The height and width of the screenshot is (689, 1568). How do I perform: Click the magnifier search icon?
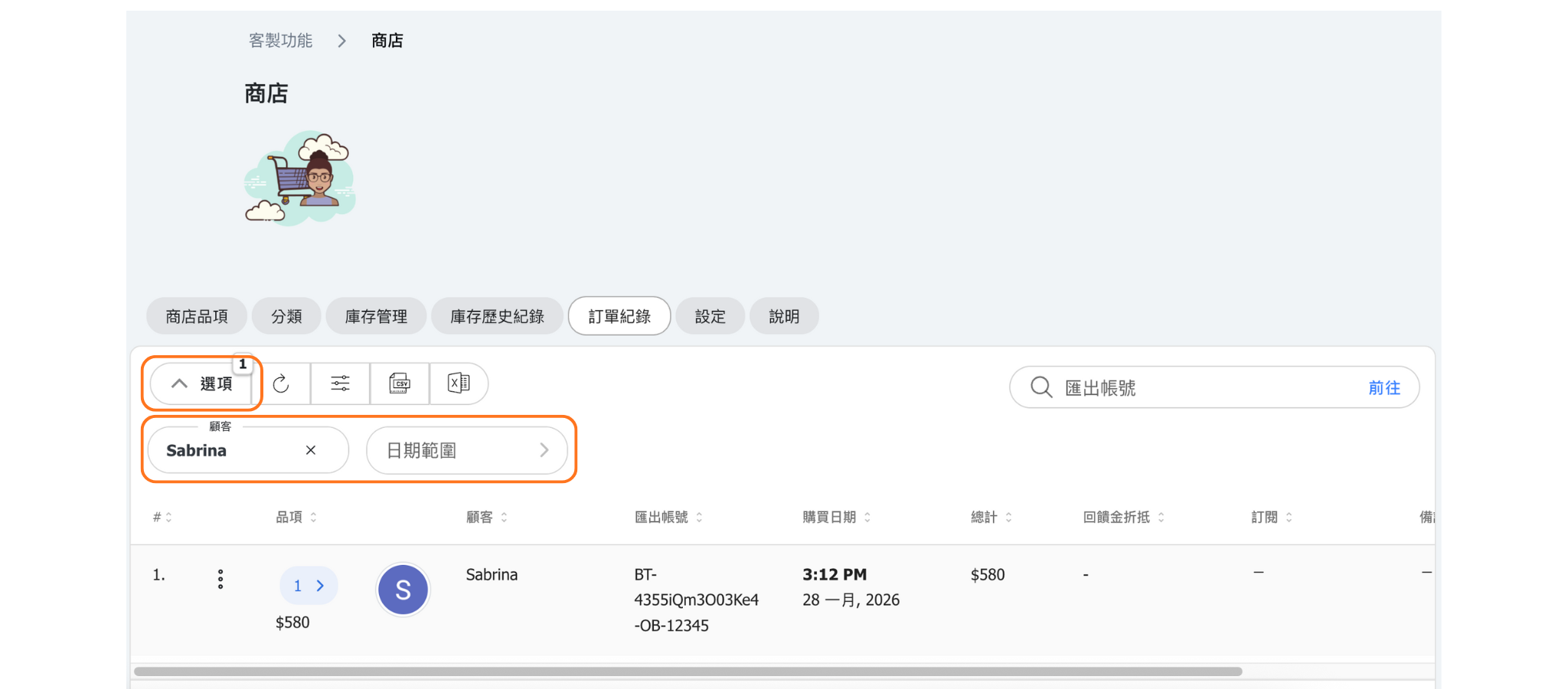pos(1040,387)
